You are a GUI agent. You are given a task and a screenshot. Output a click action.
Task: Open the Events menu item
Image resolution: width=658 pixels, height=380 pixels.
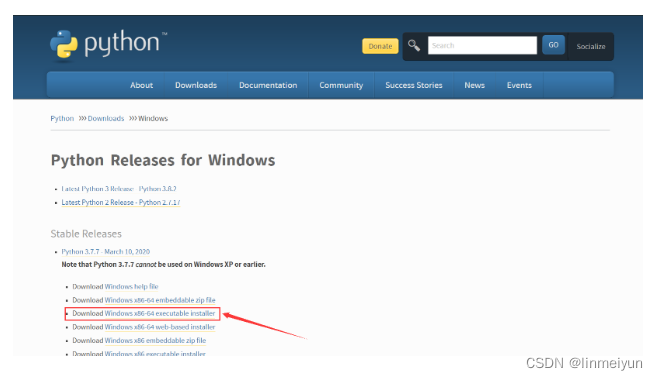point(519,85)
